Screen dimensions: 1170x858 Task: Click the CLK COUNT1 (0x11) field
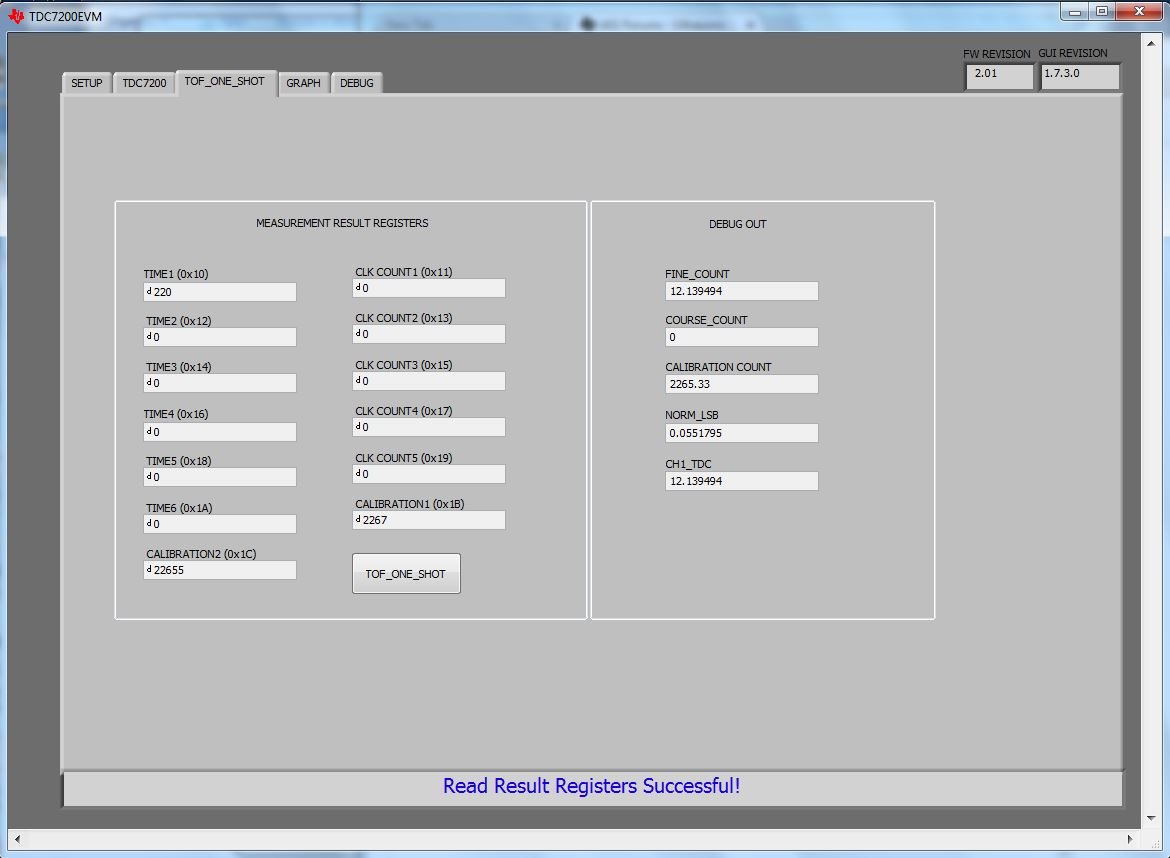click(428, 288)
